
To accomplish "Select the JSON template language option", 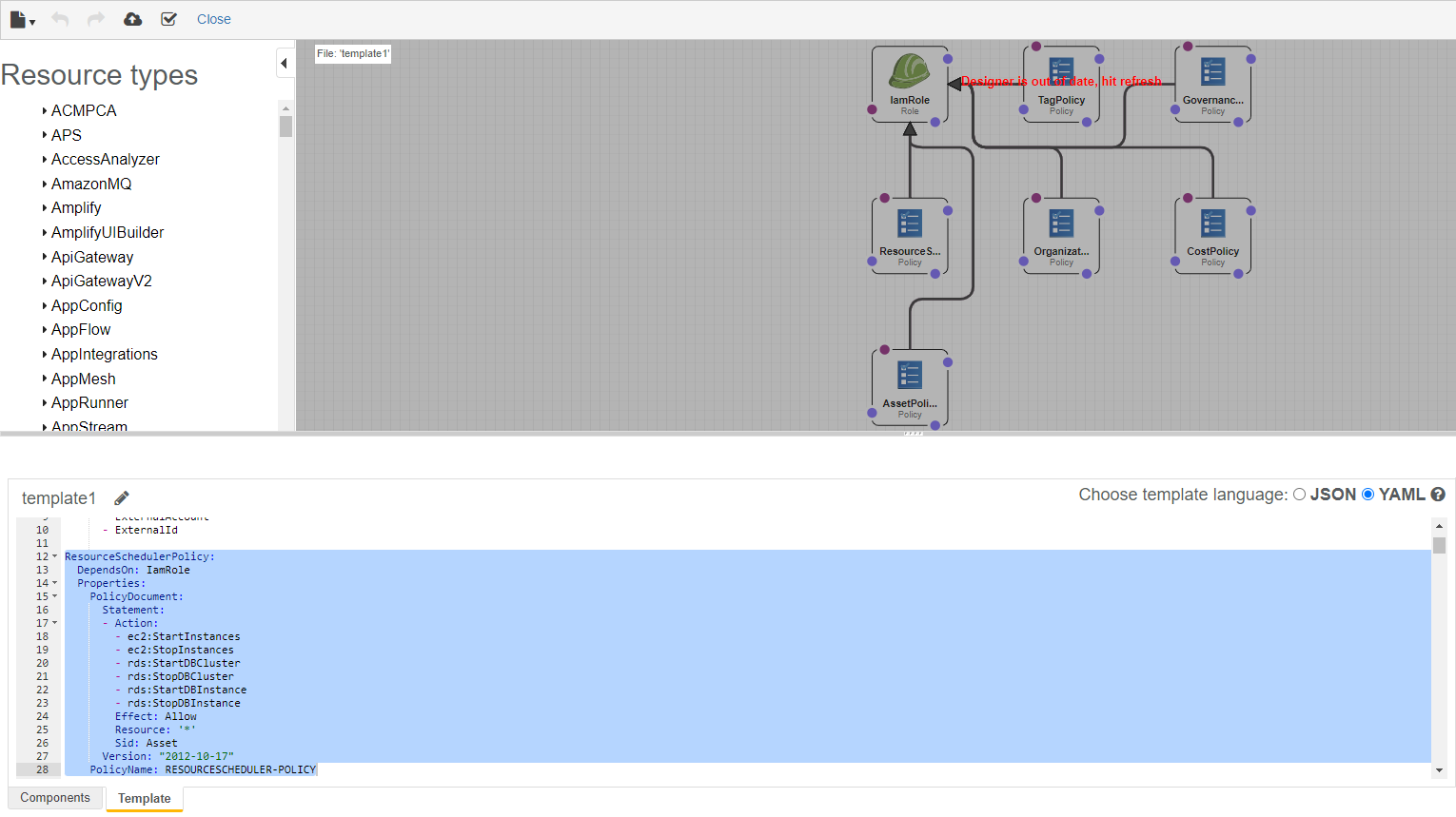I will pyautogui.click(x=1299, y=495).
